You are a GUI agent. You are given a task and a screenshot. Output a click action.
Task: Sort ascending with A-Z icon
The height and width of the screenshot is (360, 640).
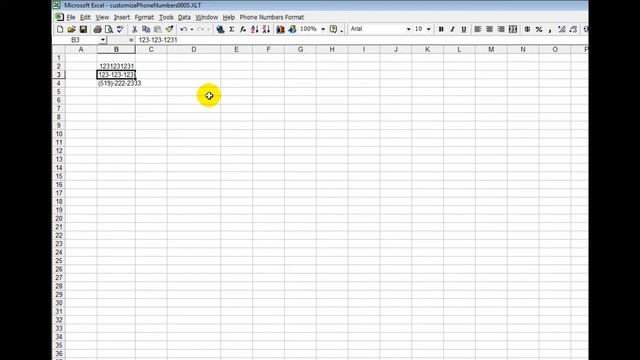tap(255, 29)
